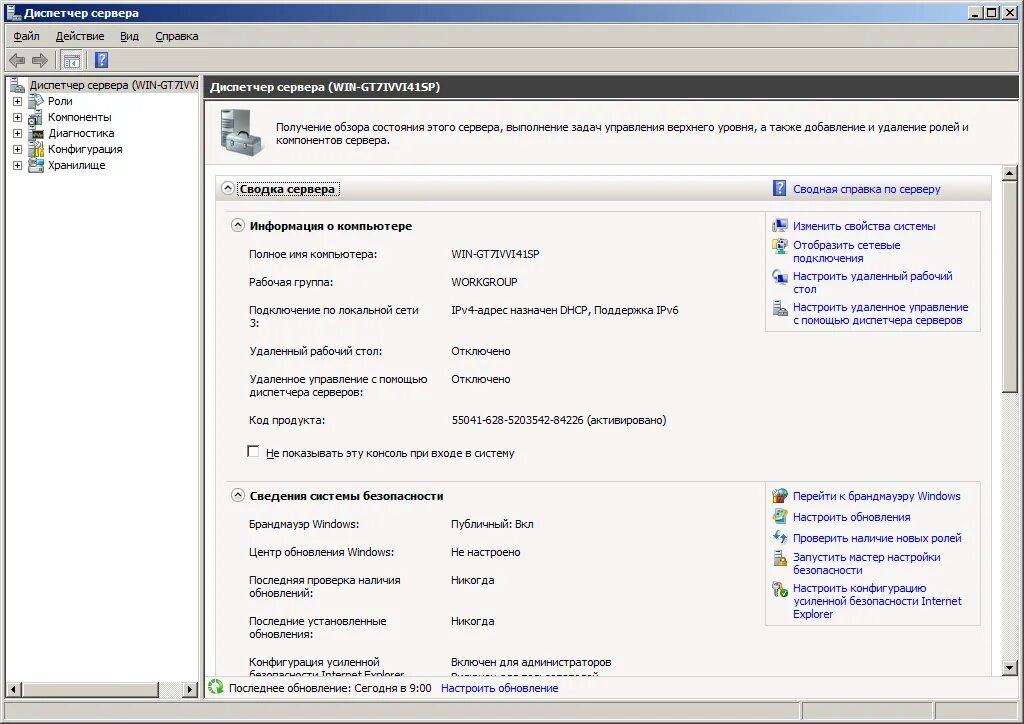Screen dimensions: 1024x724
Task: Click the Forward arrow toolbar icon
Action: (40, 61)
